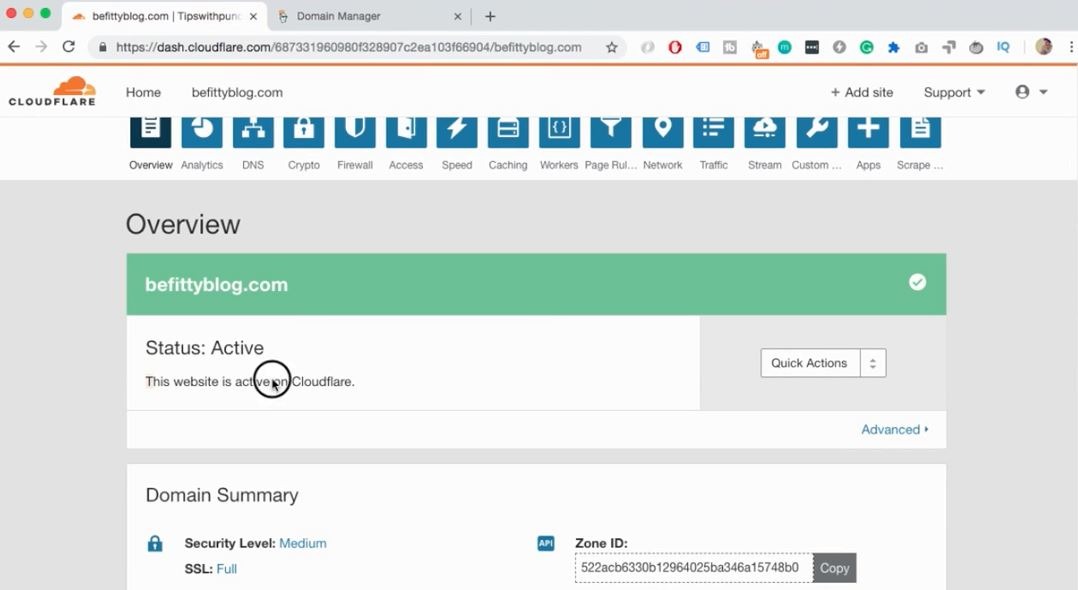The width and height of the screenshot is (1078, 590).
Task: Open the Caching drive icon
Action: 508,132
